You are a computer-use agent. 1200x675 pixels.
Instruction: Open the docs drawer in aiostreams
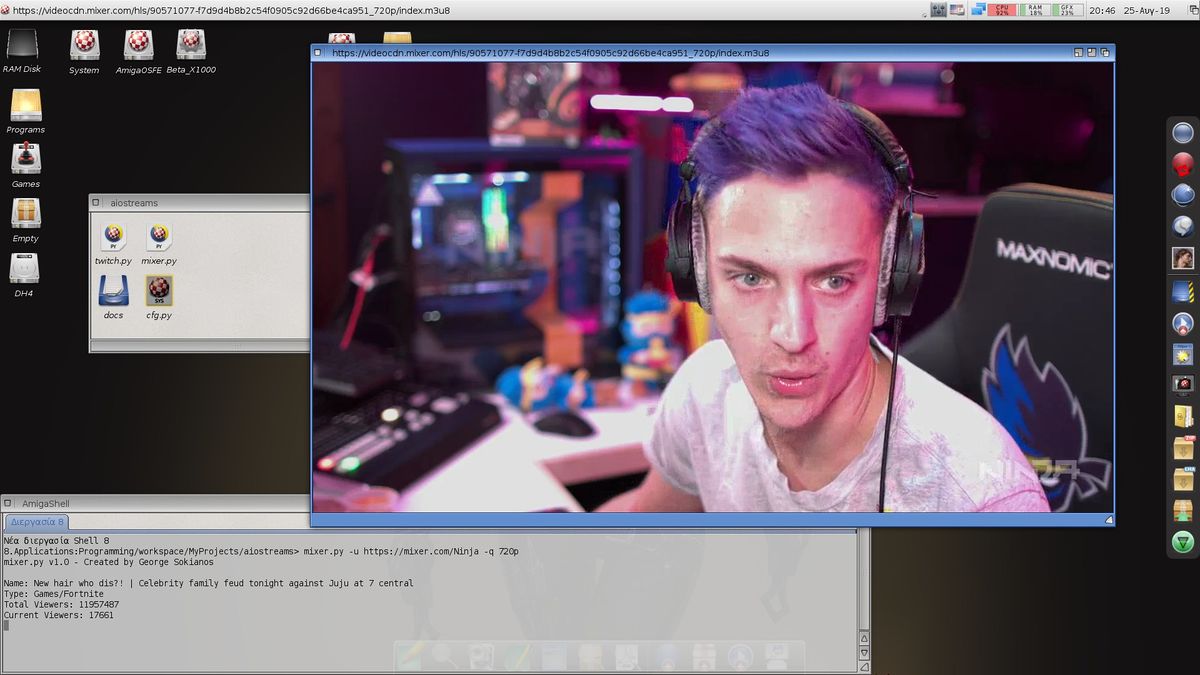[113, 291]
